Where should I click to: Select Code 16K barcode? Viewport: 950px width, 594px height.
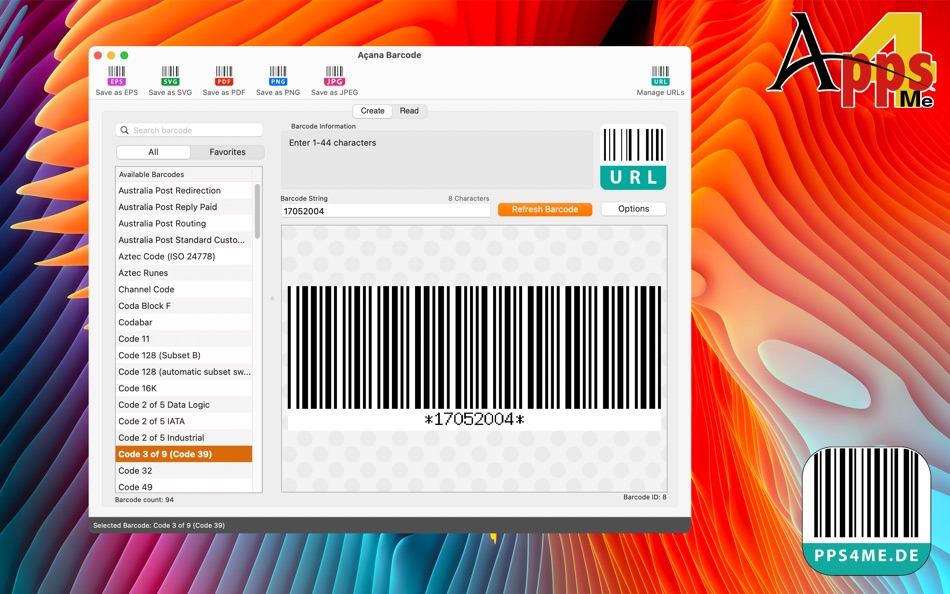184,388
